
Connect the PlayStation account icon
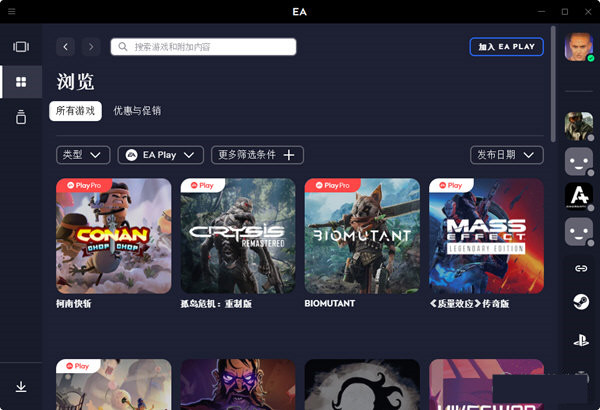pos(581,340)
